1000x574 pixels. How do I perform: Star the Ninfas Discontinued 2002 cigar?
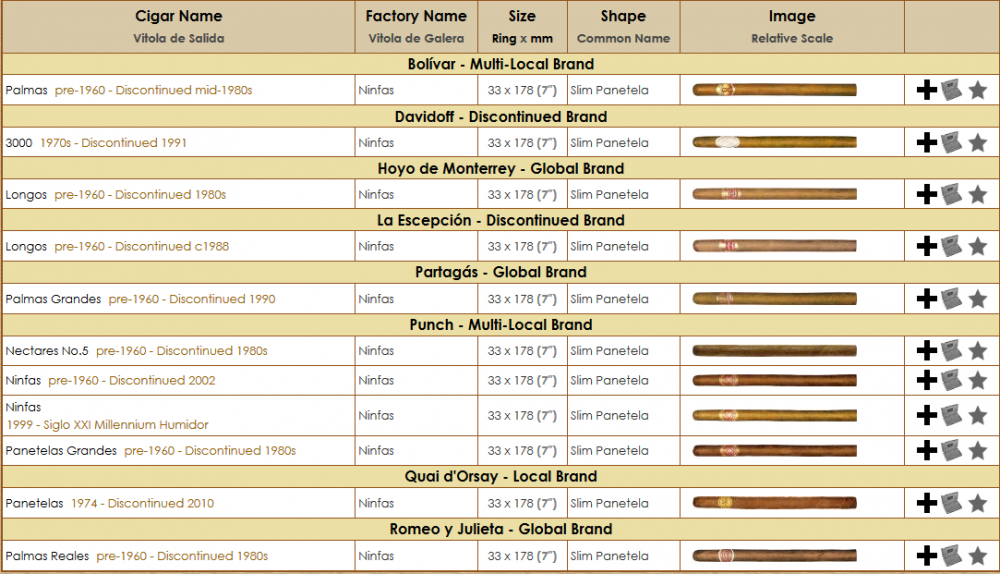click(978, 380)
